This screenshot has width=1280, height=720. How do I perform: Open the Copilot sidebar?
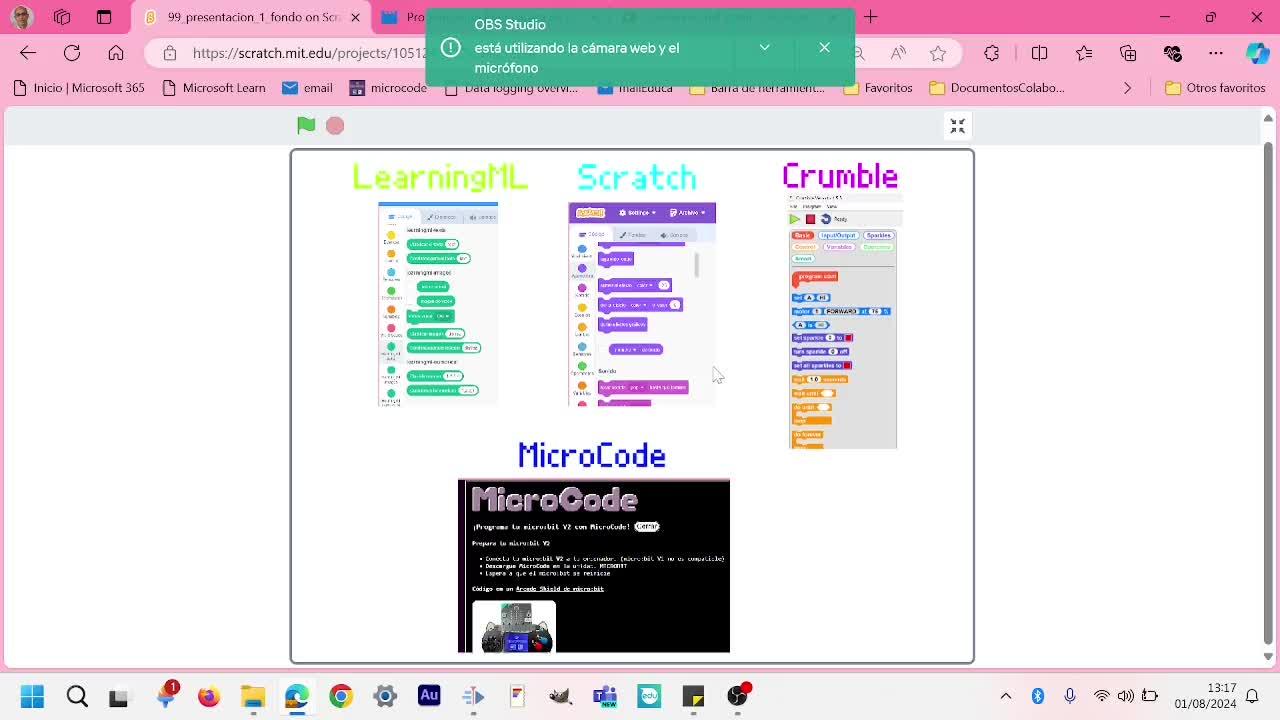pyautogui.click(x=1258, y=53)
